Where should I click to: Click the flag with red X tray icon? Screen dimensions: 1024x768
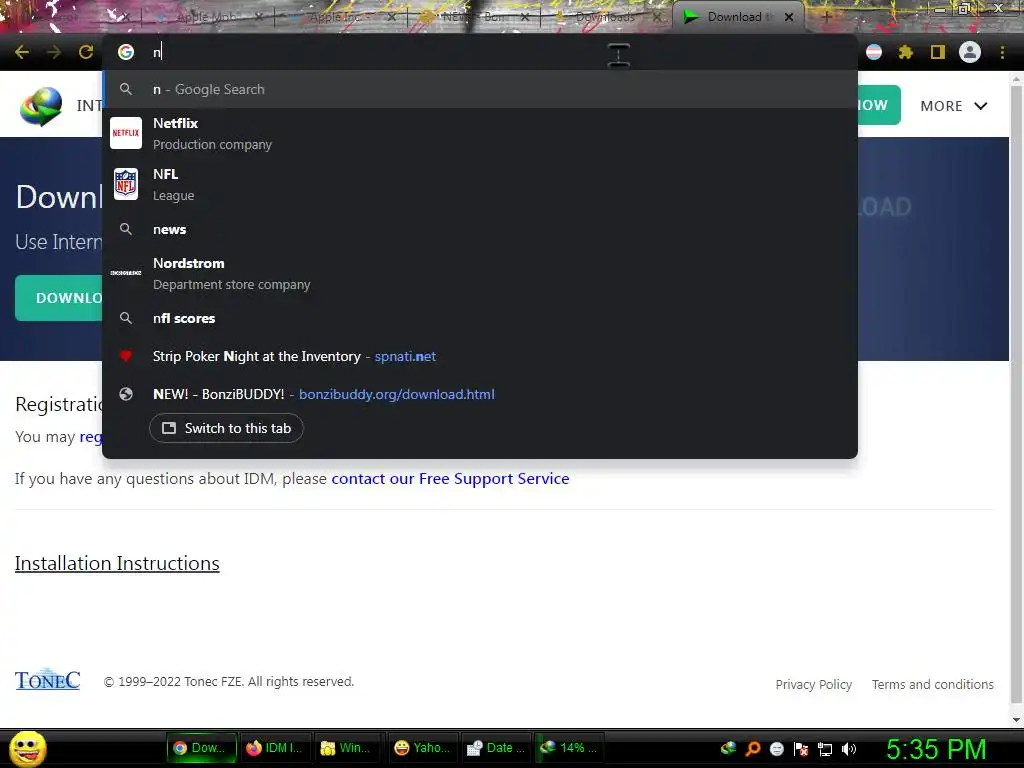click(x=801, y=748)
